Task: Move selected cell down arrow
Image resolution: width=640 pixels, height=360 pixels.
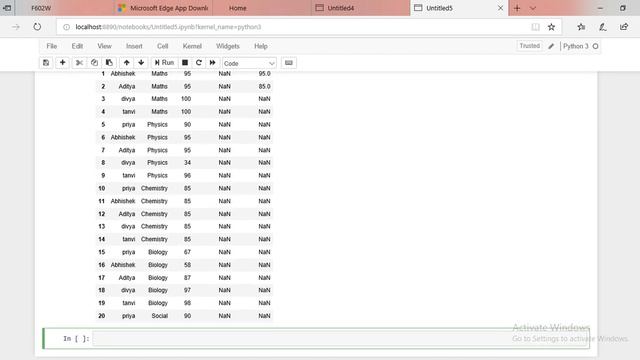Action: 141,63
